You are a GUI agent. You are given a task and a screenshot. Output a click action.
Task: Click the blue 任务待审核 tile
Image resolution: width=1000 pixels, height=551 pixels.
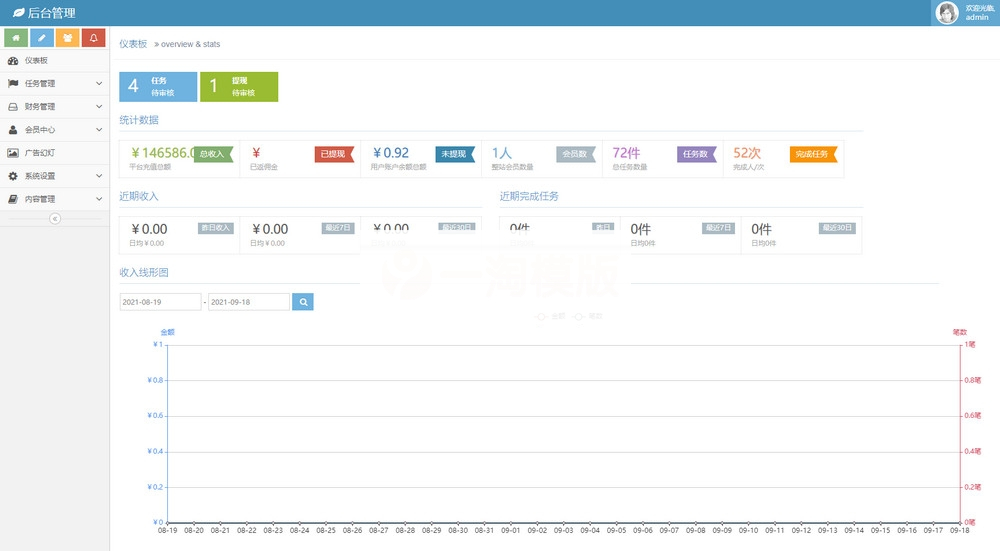[158, 86]
